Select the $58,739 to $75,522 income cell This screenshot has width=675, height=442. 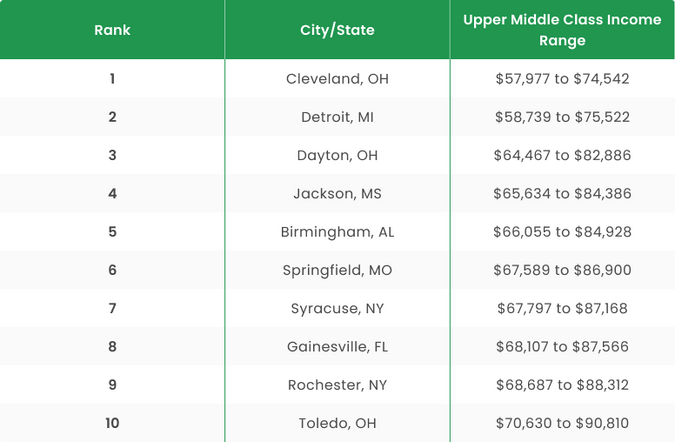pos(562,117)
